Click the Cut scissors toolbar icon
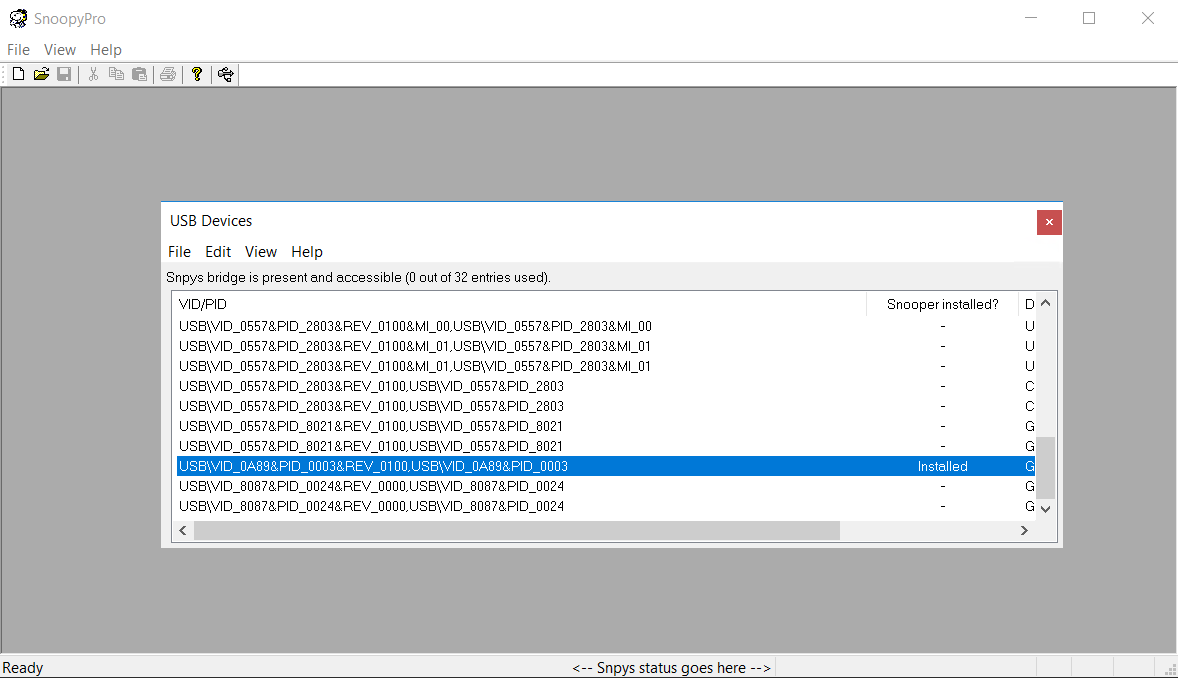This screenshot has height=678, width=1178. tap(93, 74)
